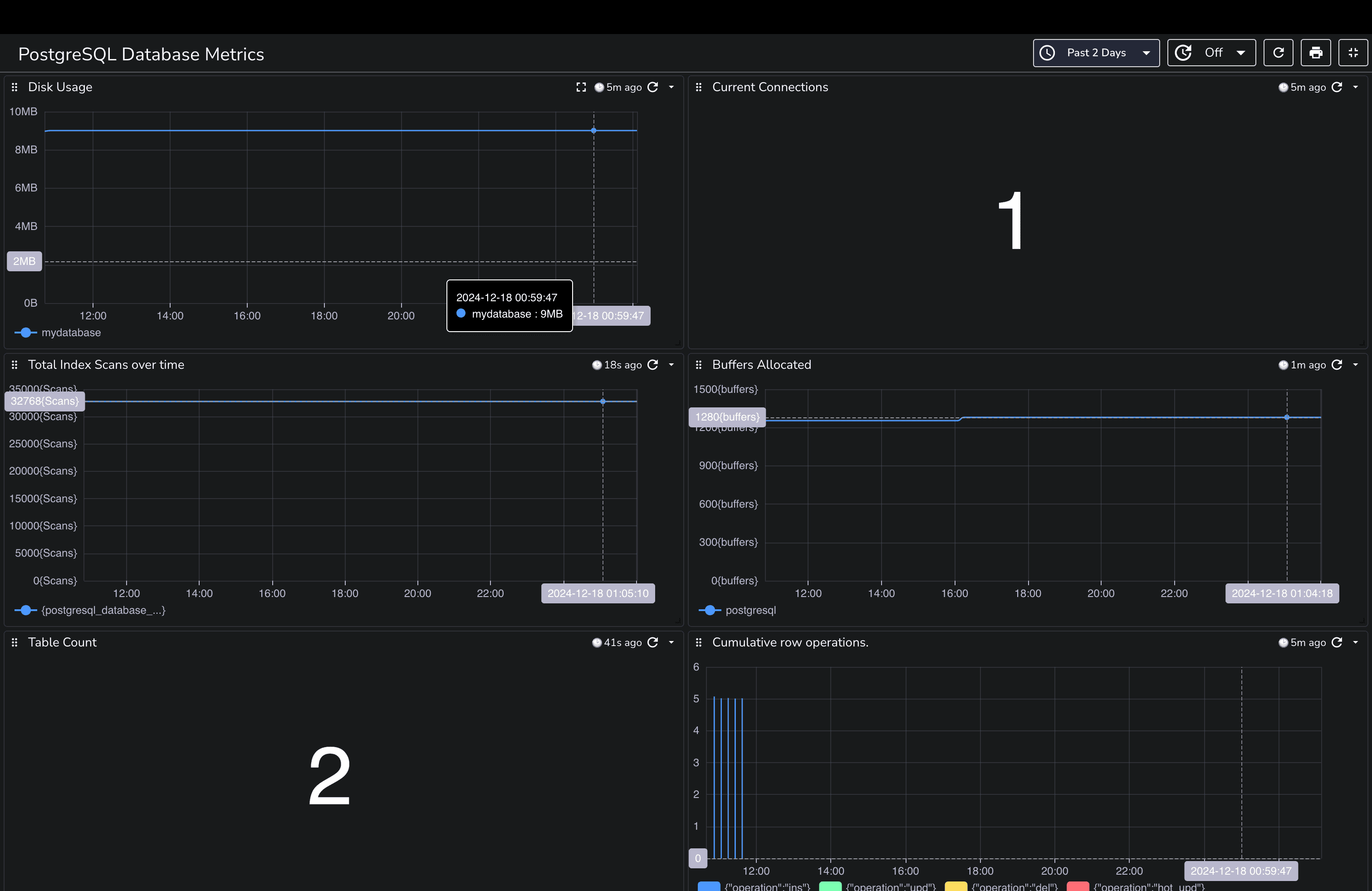Image resolution: width=1372 pixels, height=891 pixels.
Task: Open the Disk Usage panel options caret
Action: pos(671,87)
